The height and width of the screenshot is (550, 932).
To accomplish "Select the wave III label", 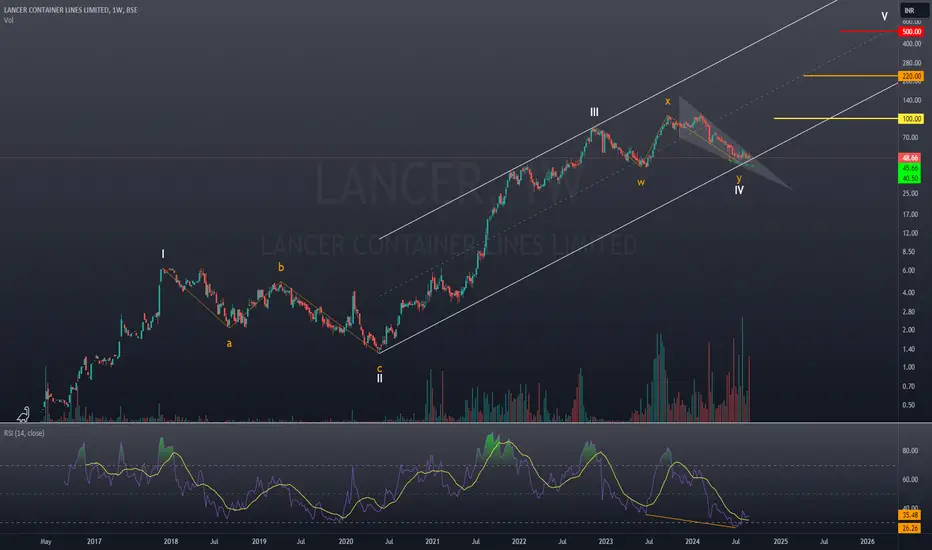I will 594,112.
